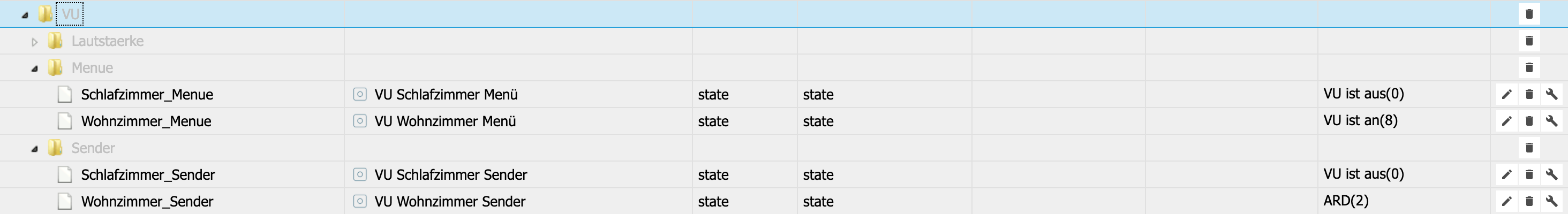Click wrench icon for Schlafzimmer_Menue
1568x214 pixels.
[1551, 94]
